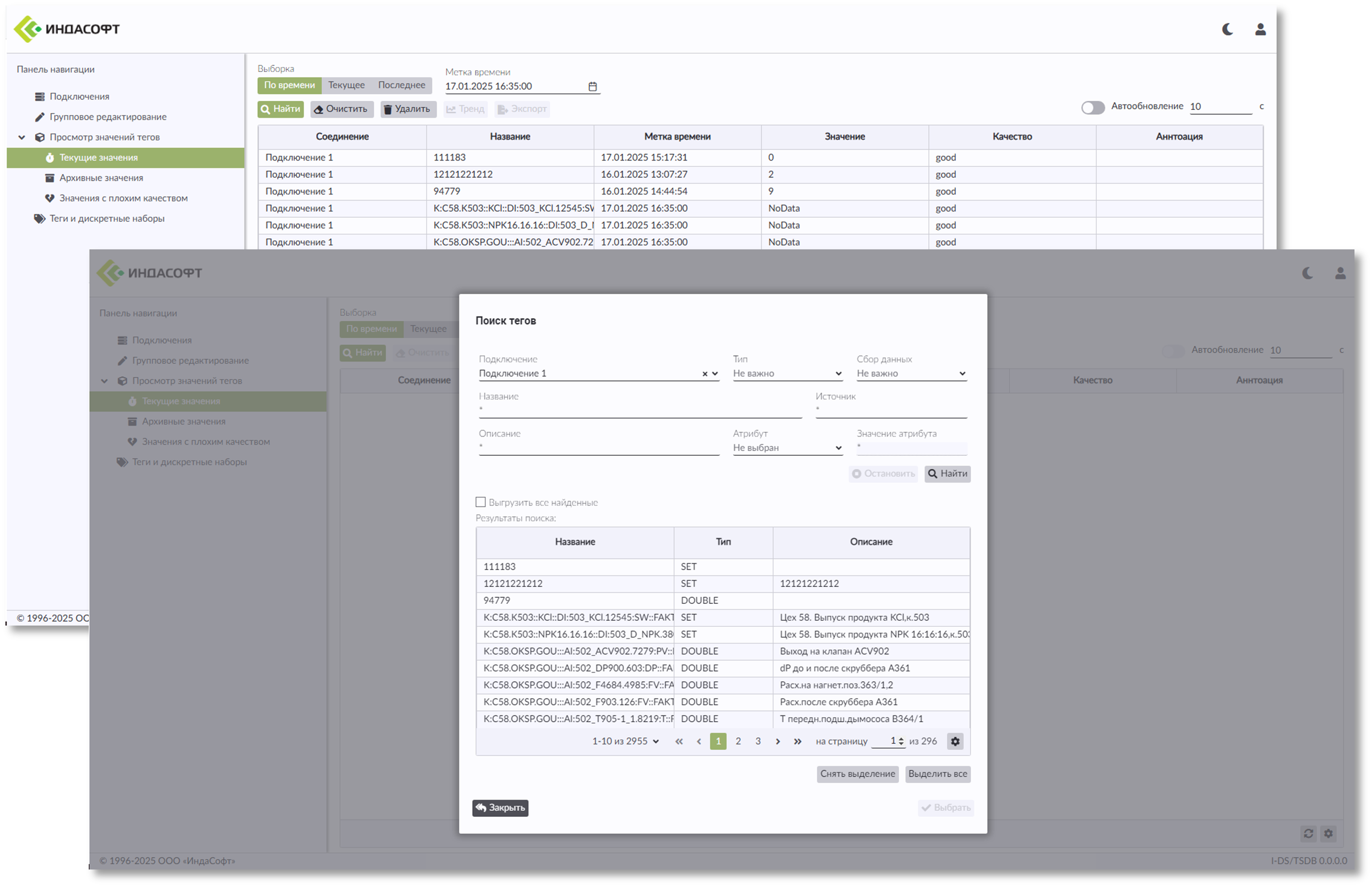The width and height of the screenshot is (1372, 887).
Task: Go to last page of results
Action: coord(798,741)
